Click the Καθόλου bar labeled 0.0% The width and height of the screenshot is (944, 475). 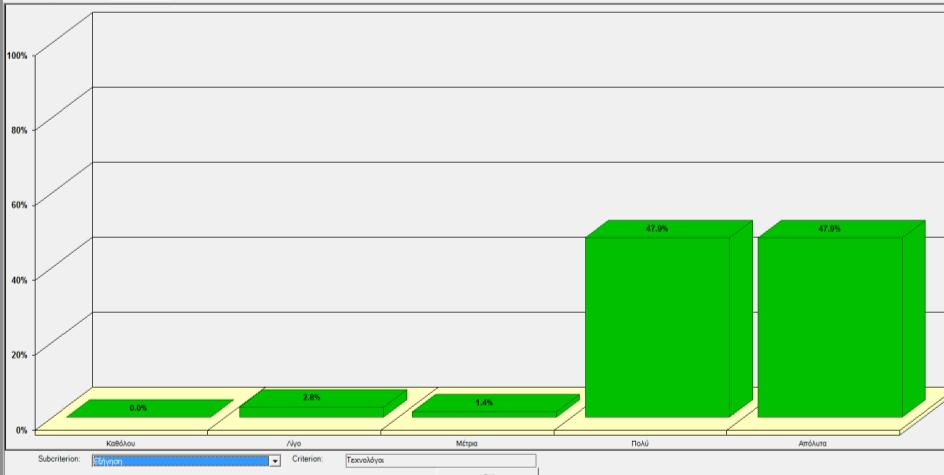pos(150,408)
